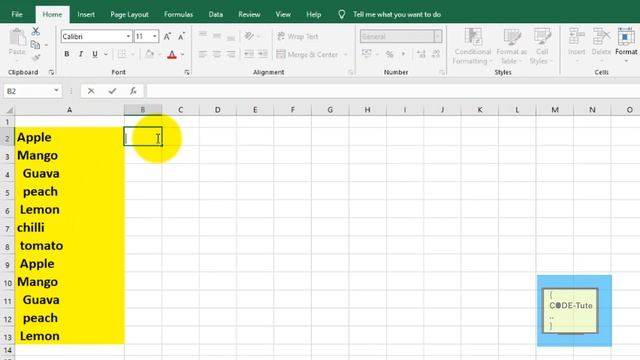Apply Fill Color bucket icon
This screenshot has height=360, width=640.
149,54
